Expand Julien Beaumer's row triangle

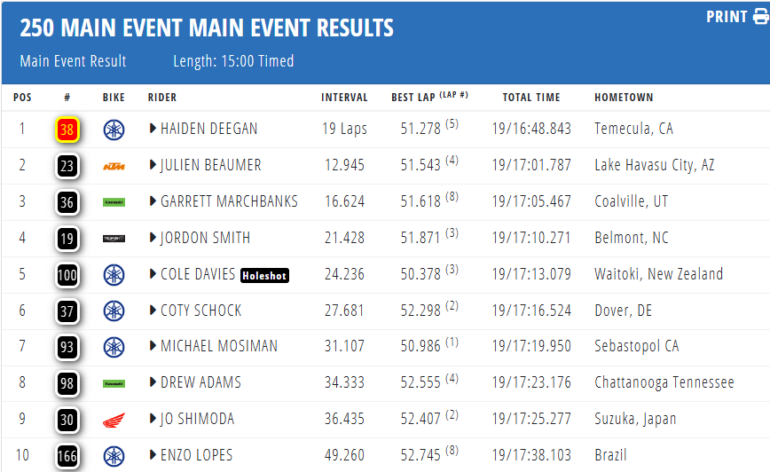point(153,165)
